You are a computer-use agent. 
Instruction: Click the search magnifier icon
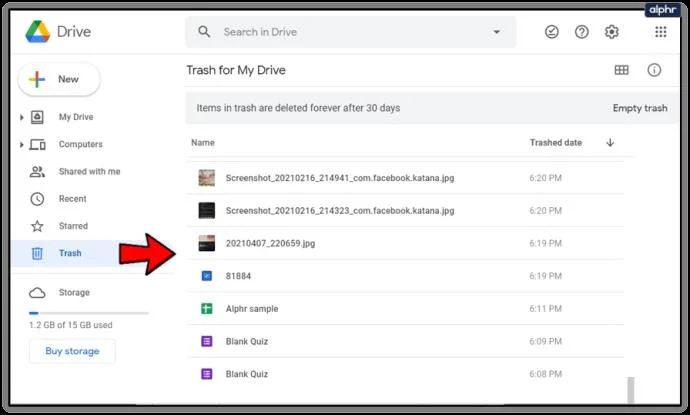(x=204, y=32)
